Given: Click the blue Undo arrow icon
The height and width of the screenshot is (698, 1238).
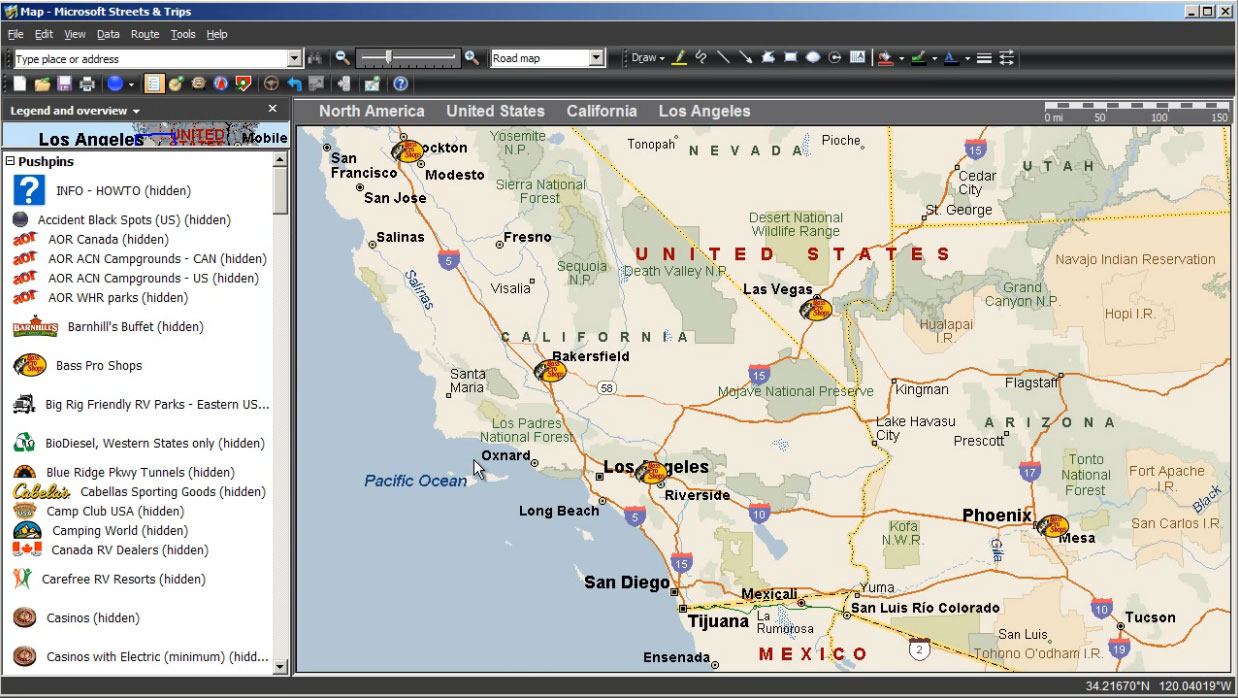Looking at the screenshot, I should (x=294, y=84).
